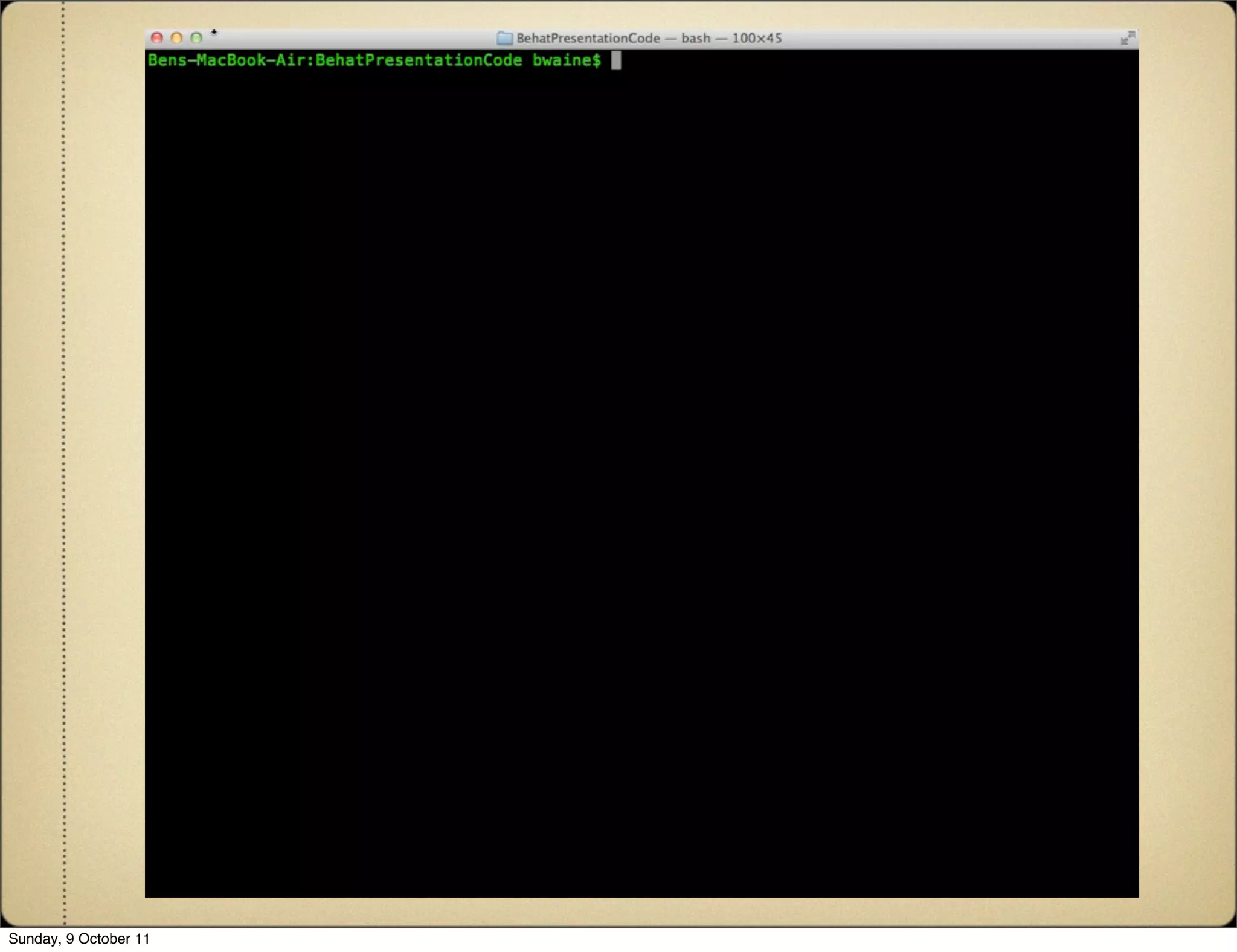The width and height of the screenshot is (1237, 952).
Task: Zoom the window with the green button
Action: [196, 38]
